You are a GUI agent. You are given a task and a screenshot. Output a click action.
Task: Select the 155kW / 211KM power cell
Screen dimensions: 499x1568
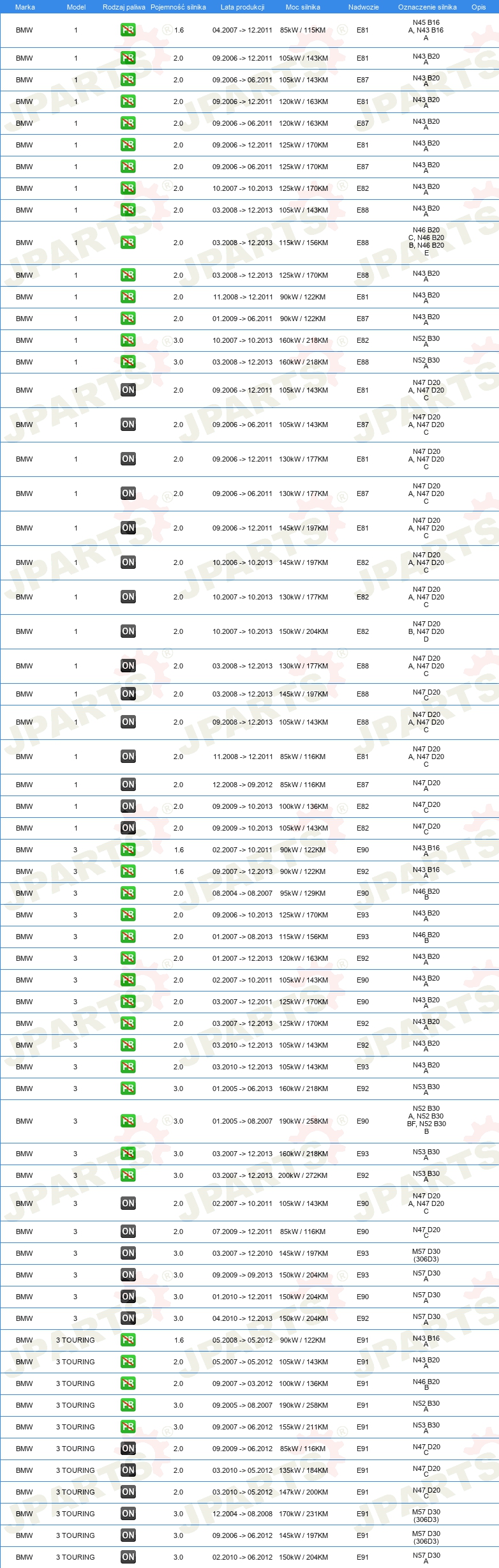point(303,1427)
